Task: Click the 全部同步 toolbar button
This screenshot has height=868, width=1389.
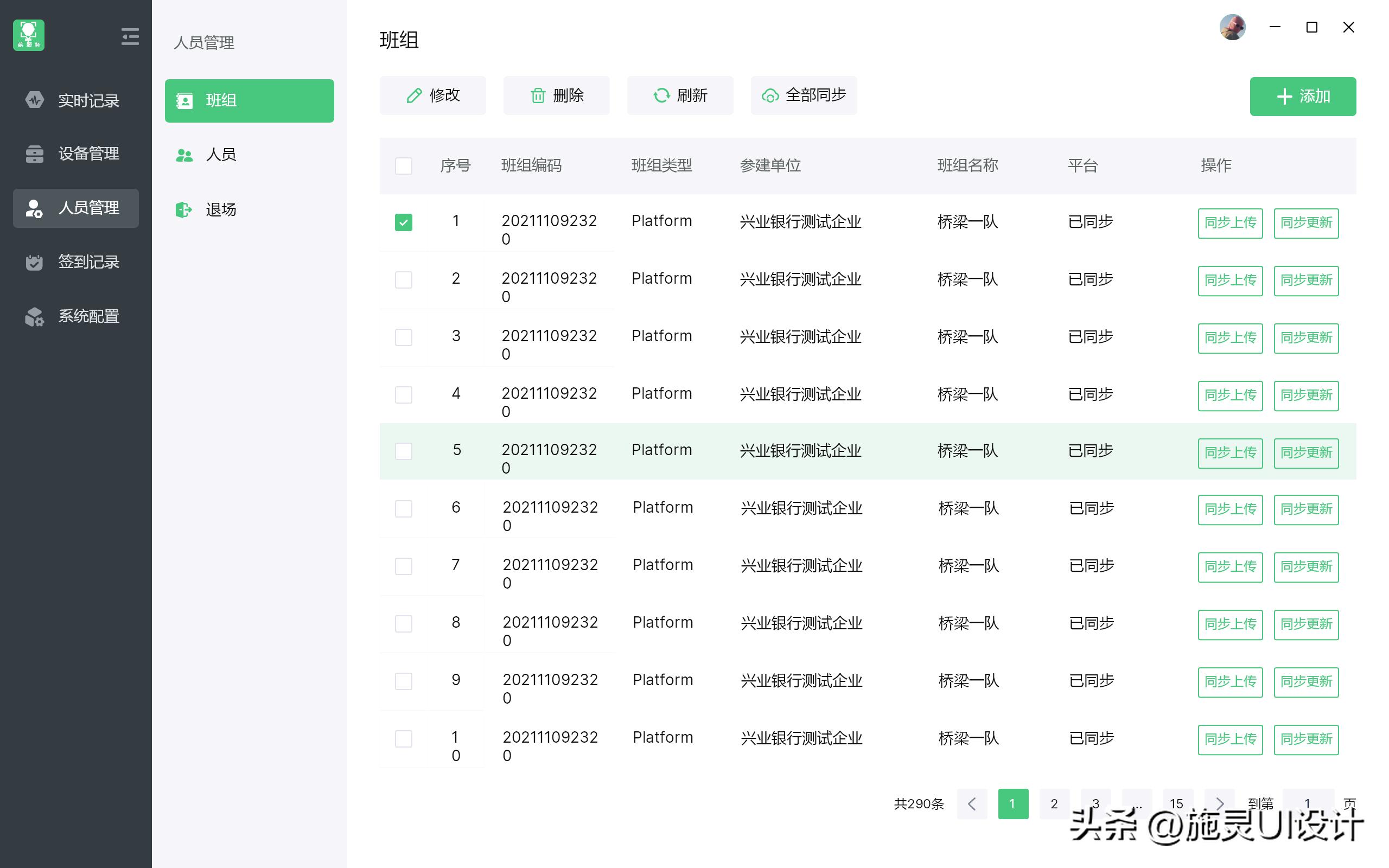Action: click(x=803, y=95)
